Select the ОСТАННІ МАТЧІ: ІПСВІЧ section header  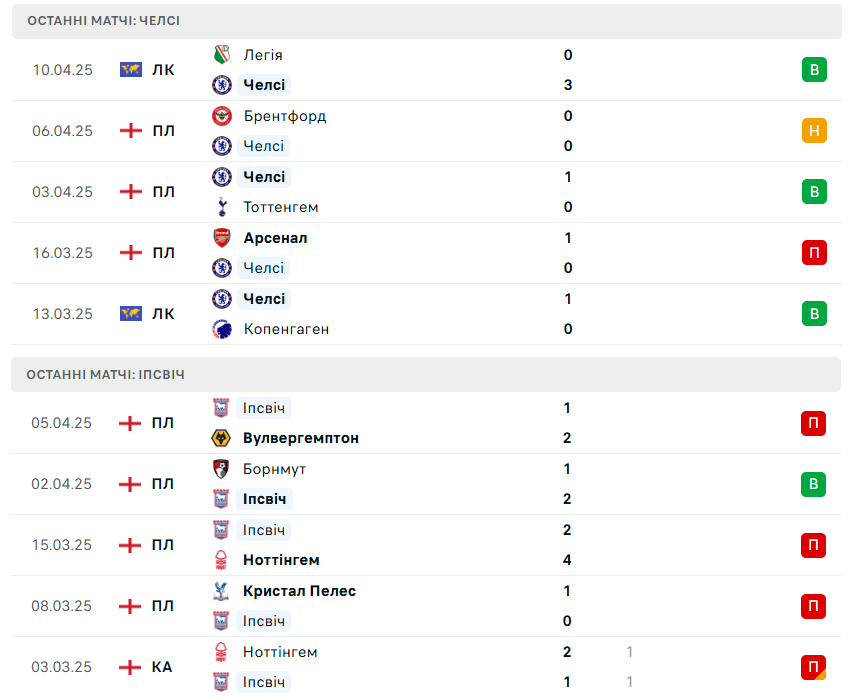pyautogui.click(x=426, y=375)
